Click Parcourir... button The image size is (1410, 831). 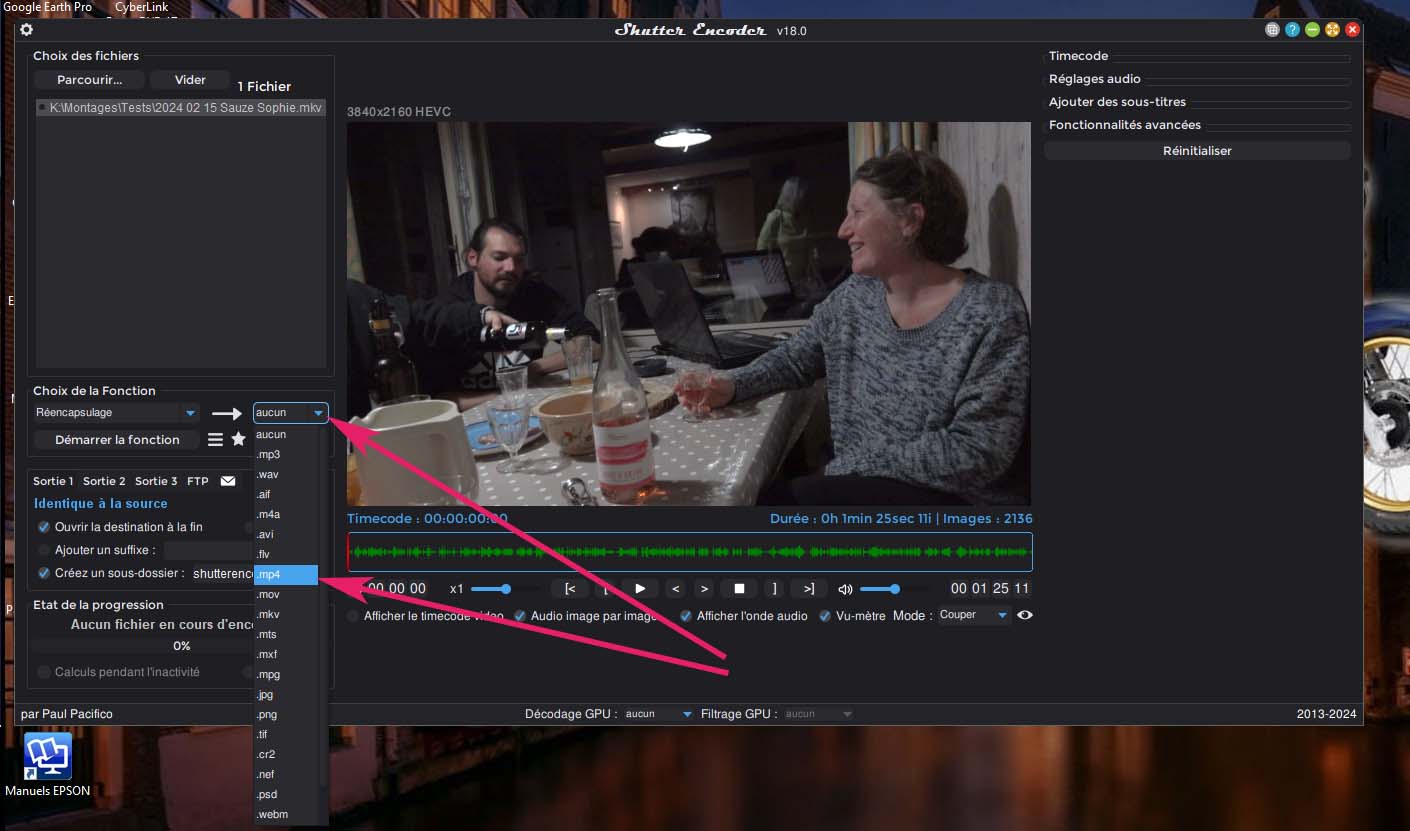point(90,80)
